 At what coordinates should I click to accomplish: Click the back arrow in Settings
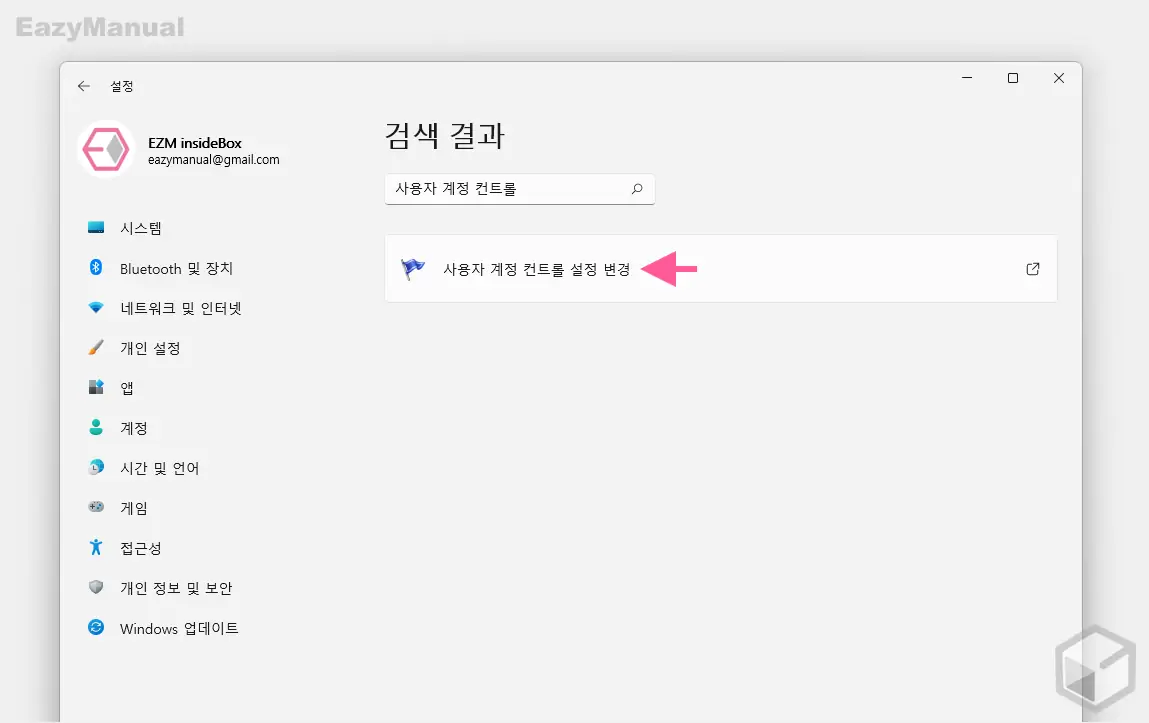[x=84, y=86]
